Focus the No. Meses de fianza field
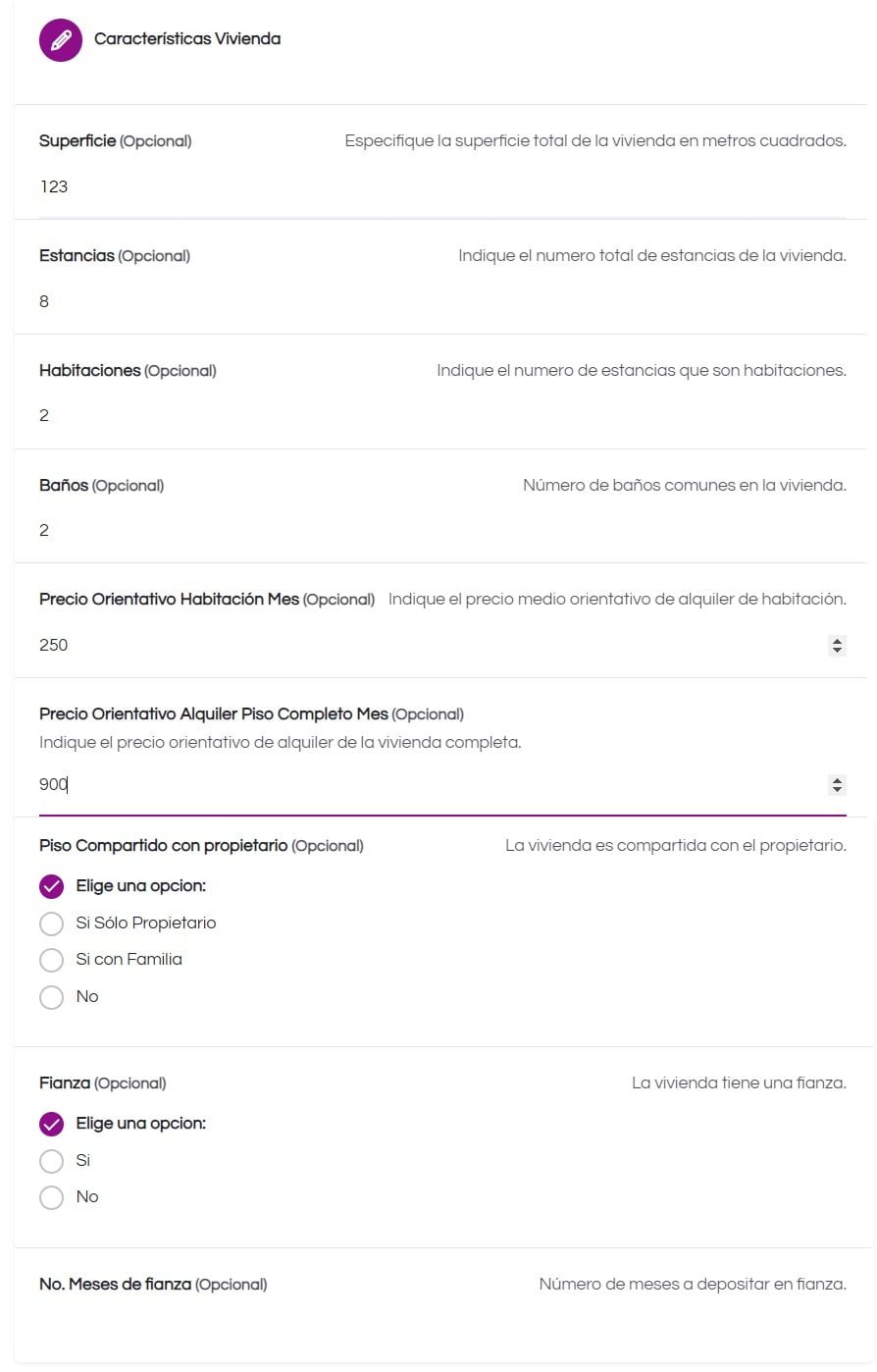The height and width of the screenshot is (1372, 877). point(442,1330)
